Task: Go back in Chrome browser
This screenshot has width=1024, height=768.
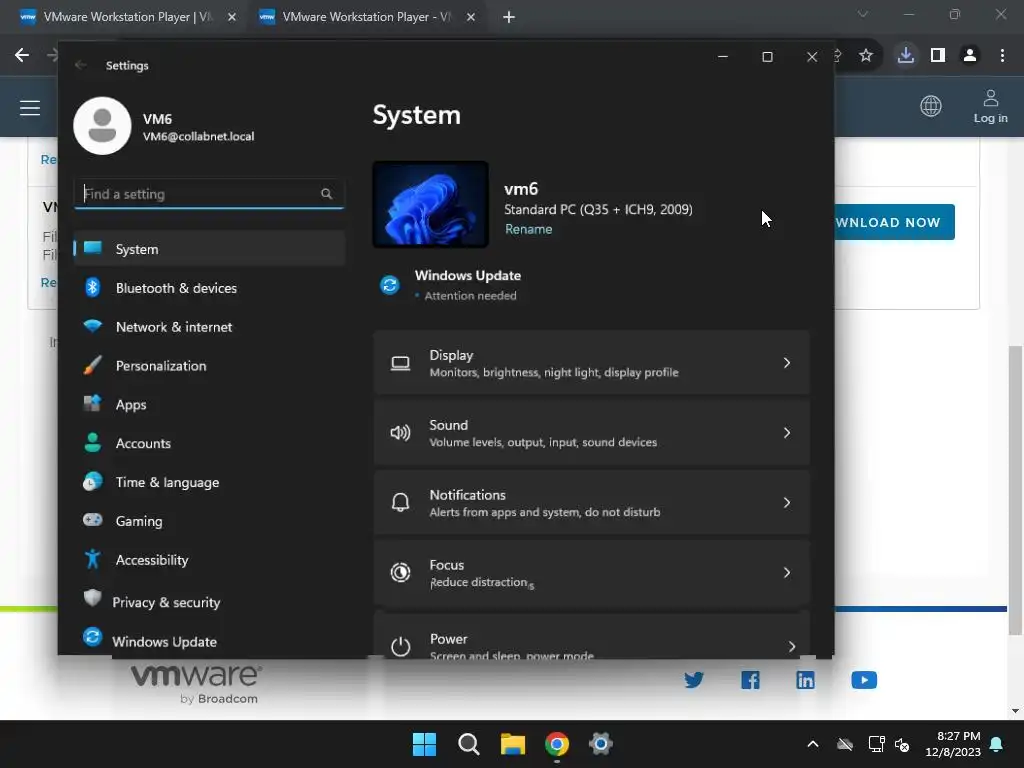Action: click(22, 55)
